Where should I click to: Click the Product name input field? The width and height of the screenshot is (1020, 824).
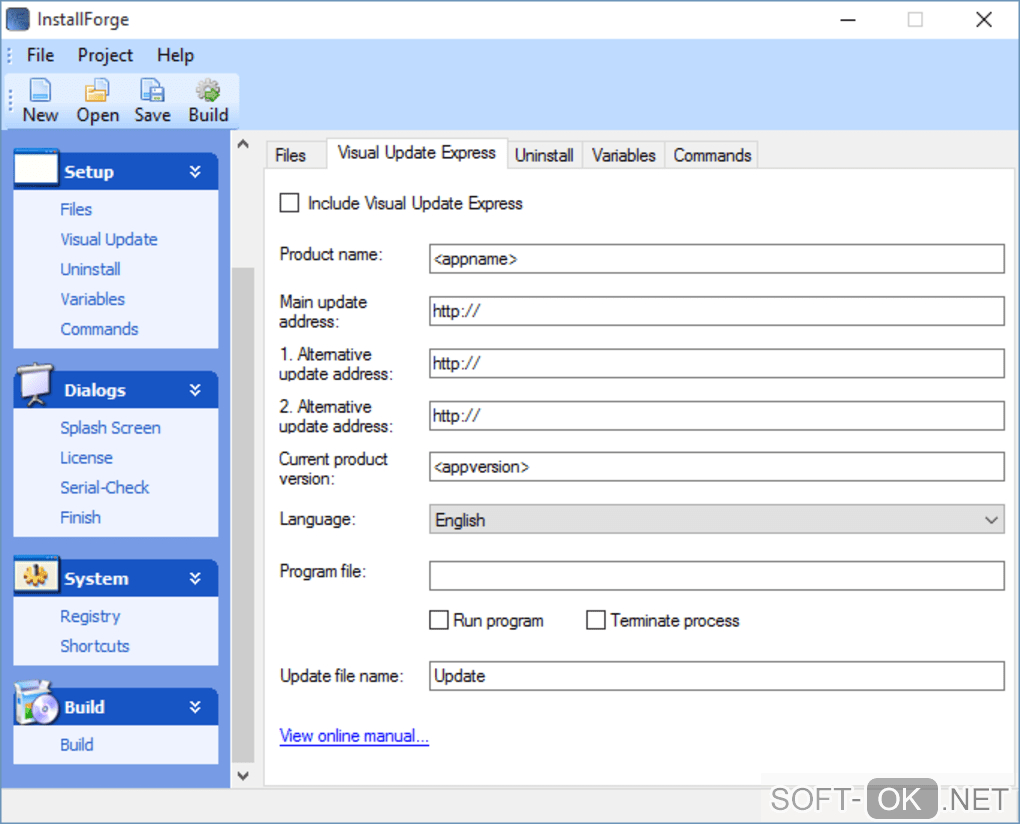[716, 259]
